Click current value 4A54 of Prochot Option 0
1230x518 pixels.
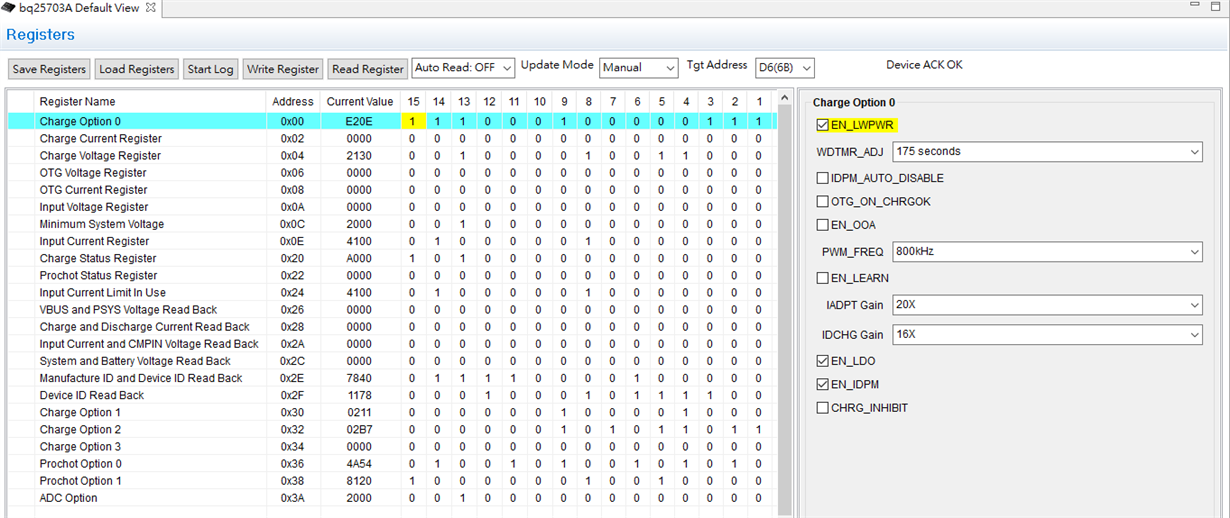click(x=360, y=463)
